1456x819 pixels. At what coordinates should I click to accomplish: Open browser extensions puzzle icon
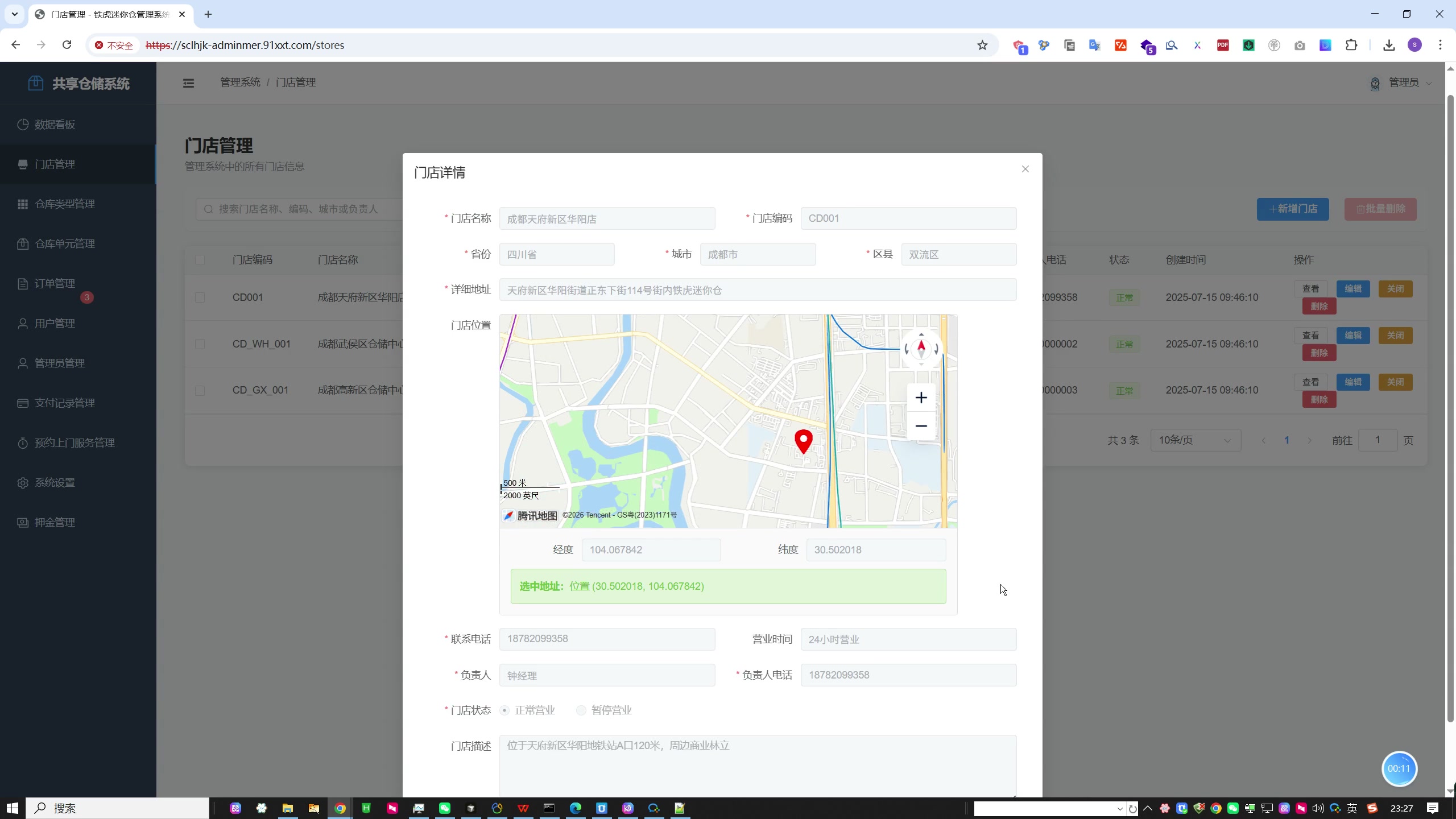pos(1351,45)
